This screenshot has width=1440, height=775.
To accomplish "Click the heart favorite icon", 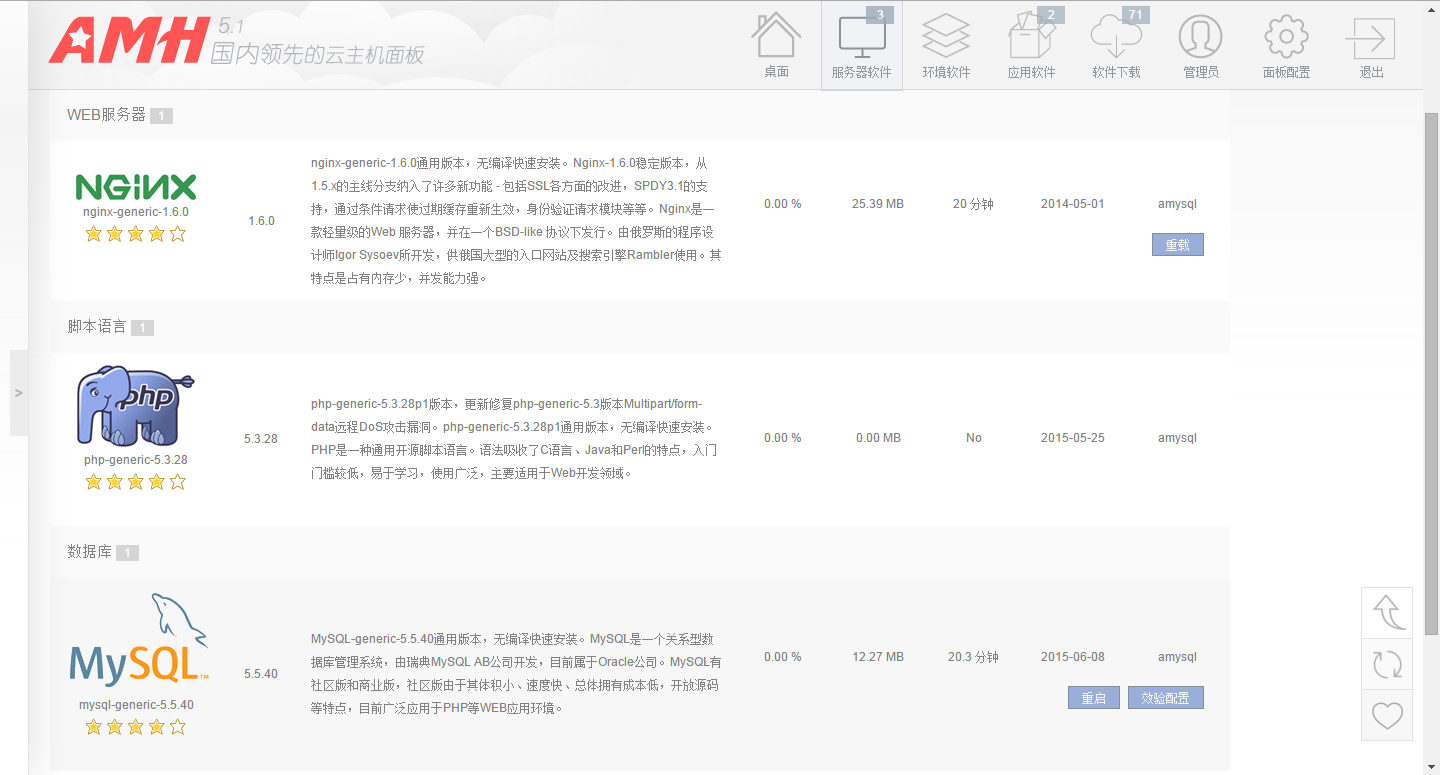I will 1387,715.
